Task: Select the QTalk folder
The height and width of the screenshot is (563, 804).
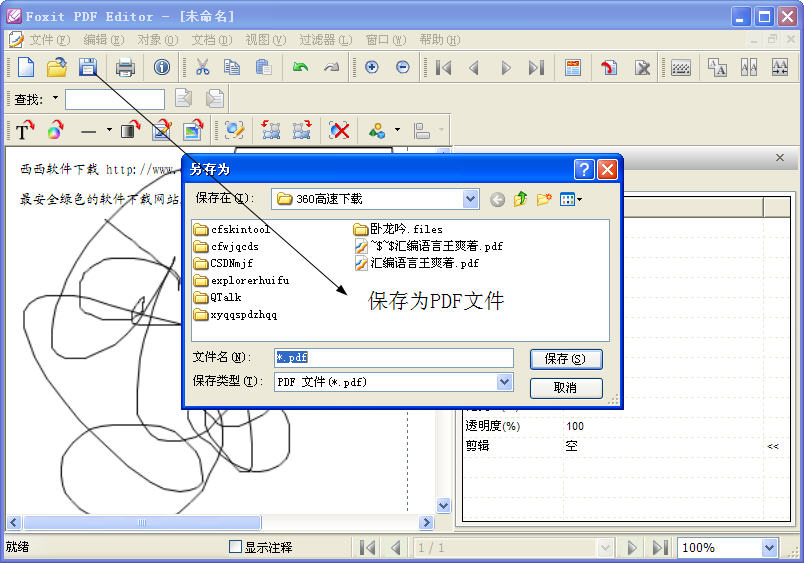Action: tap(218, 297)
